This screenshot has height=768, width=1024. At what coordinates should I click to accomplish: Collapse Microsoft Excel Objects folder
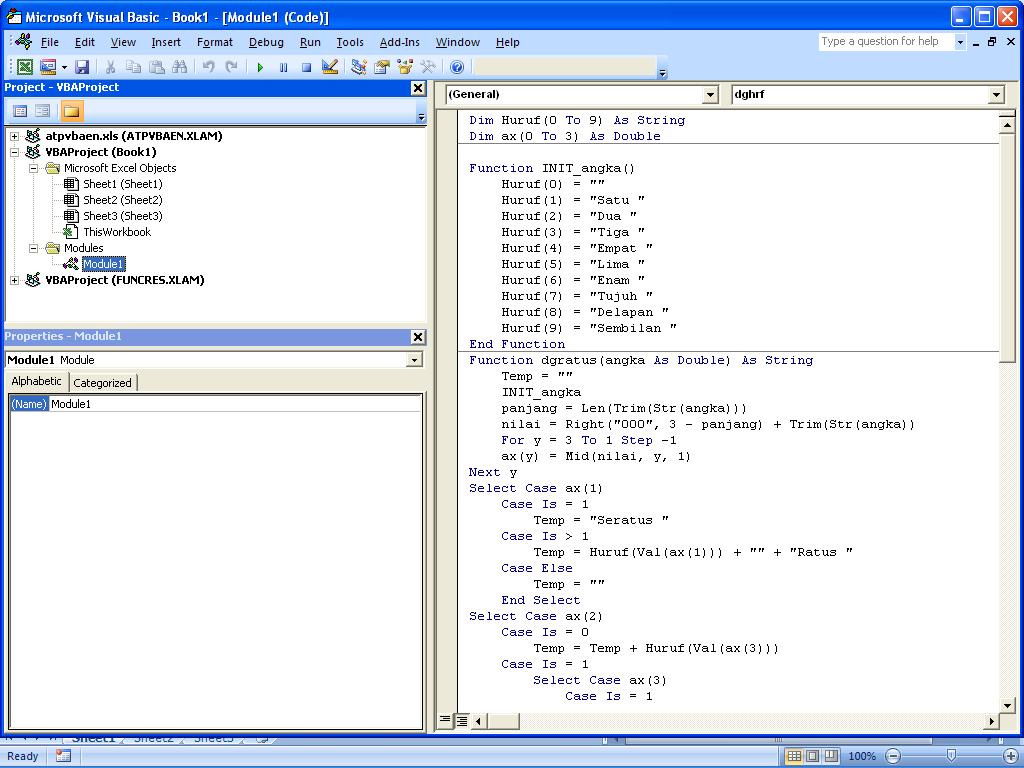coord(34,168)
